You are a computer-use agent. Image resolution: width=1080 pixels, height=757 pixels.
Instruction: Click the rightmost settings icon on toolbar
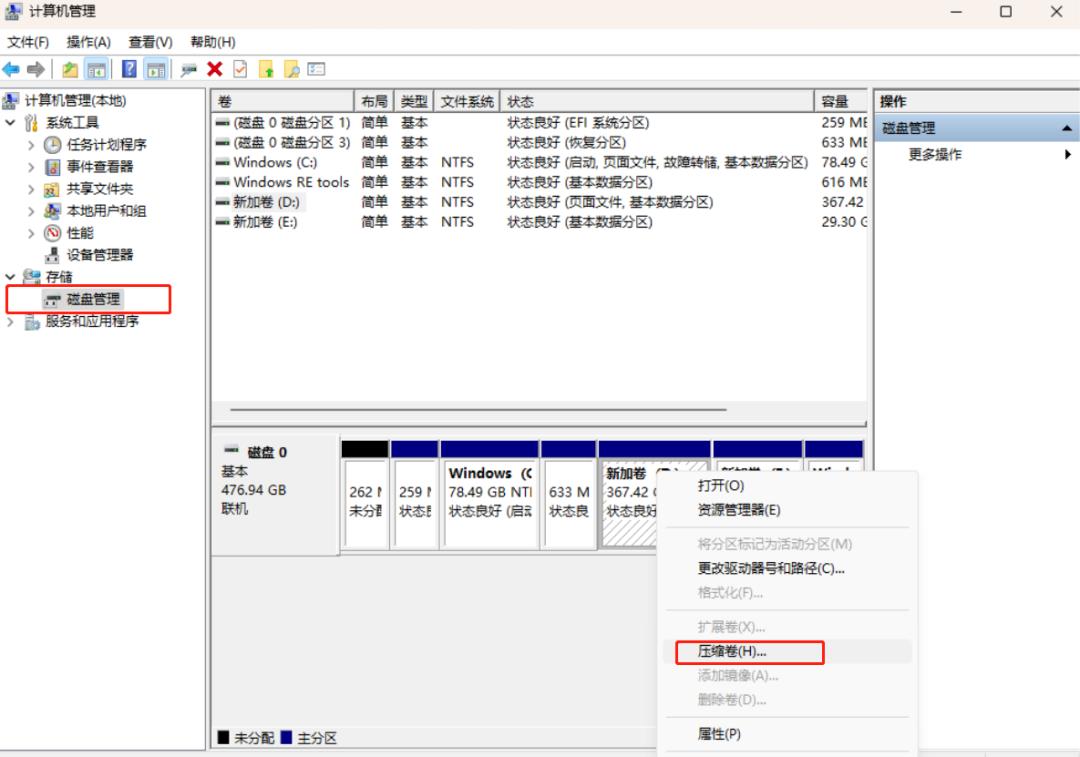(x=318, y=69)
